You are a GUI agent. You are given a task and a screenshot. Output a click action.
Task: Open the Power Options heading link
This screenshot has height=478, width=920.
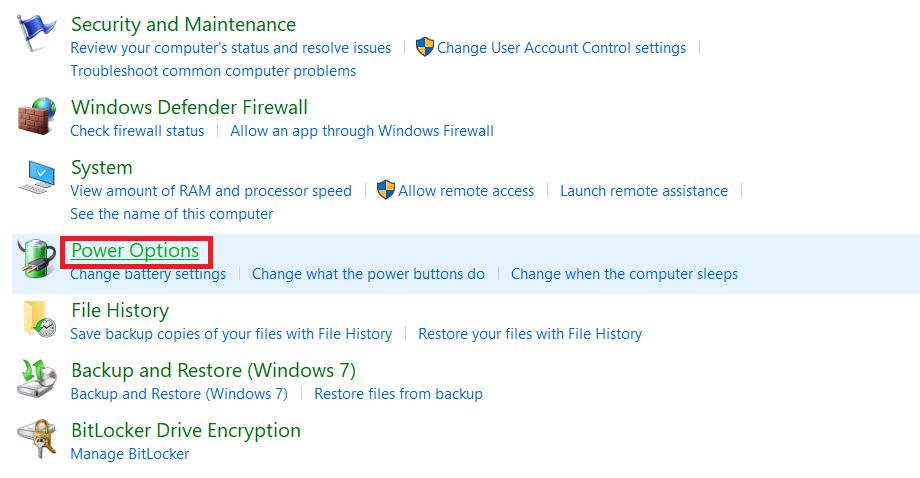[x=135, y=250]
